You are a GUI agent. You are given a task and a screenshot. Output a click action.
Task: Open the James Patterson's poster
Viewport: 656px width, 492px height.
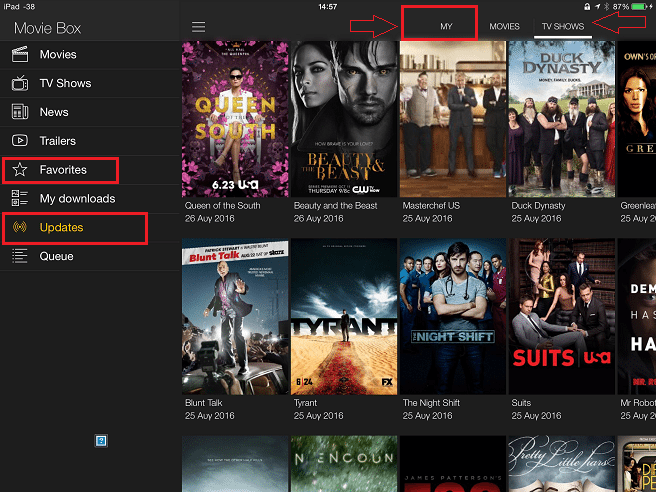pos(453,464)
